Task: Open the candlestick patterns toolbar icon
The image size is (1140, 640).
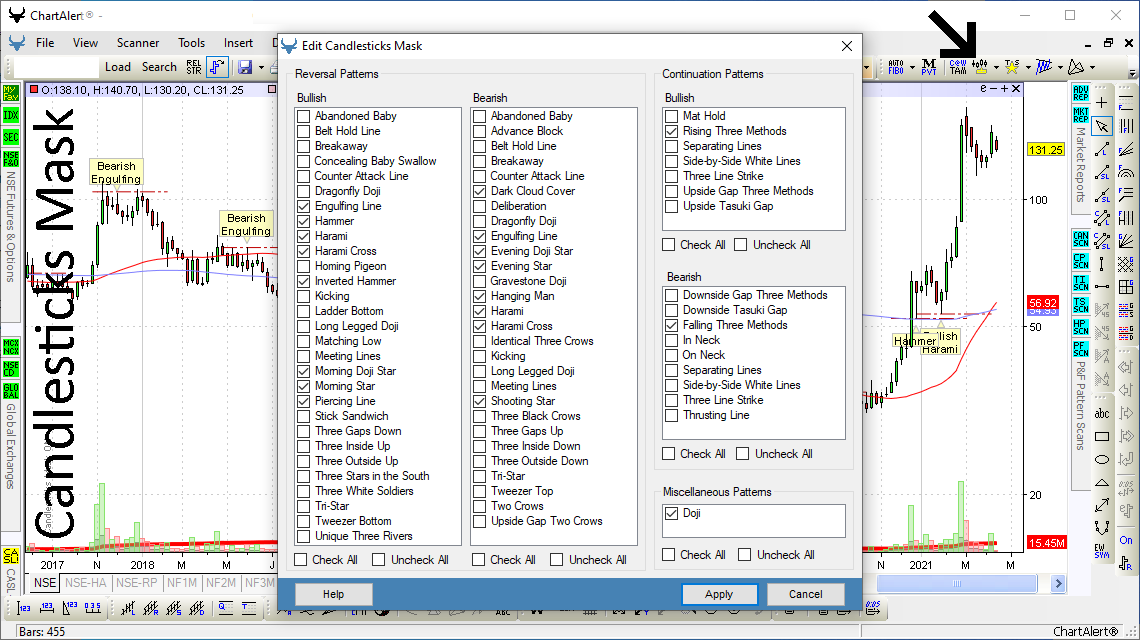Action: pos(980,67)
